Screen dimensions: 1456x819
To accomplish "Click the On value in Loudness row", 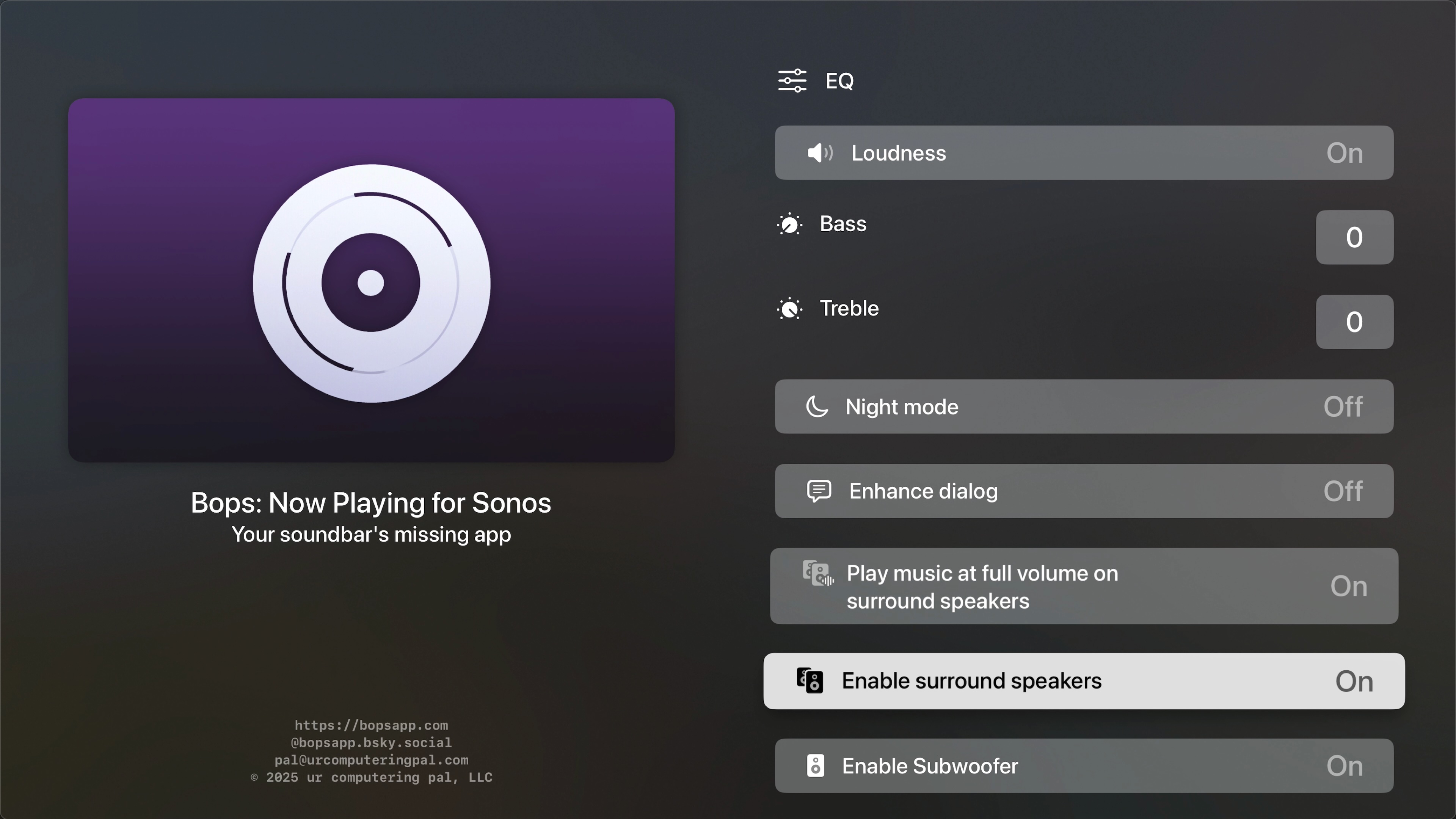I will coord(1345,152).
